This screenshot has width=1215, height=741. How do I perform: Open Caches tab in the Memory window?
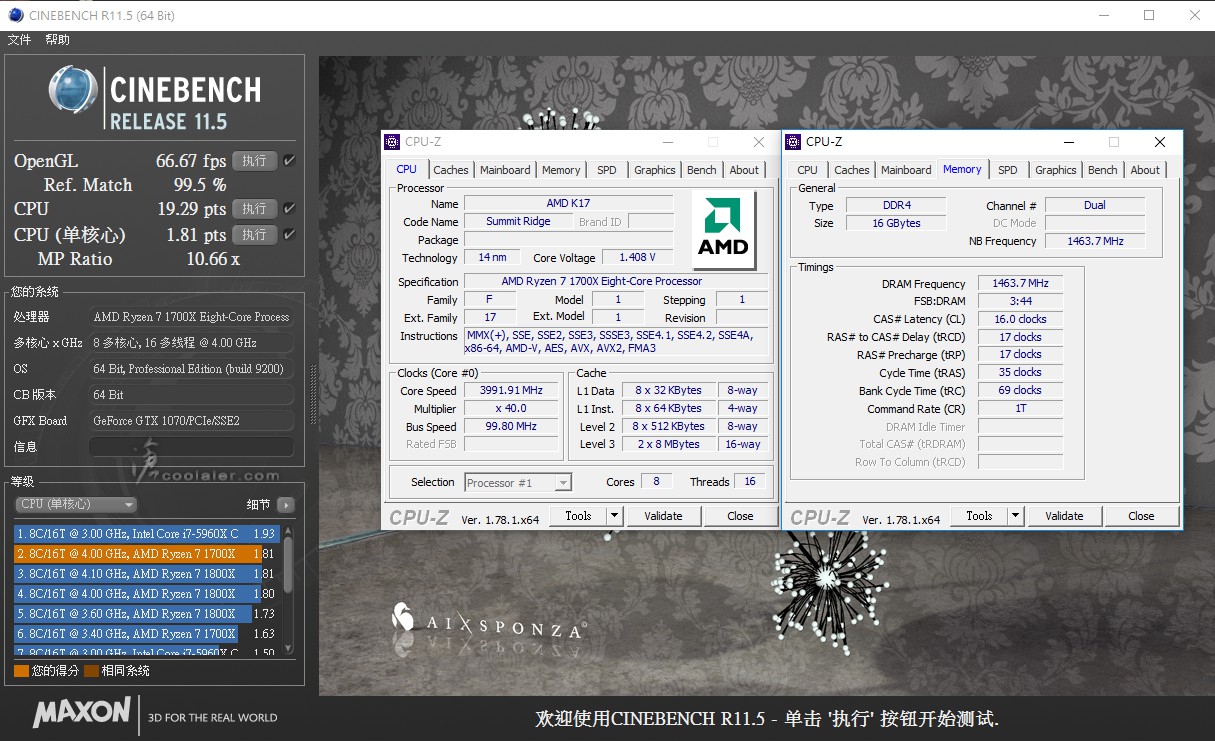click(x=852, y=170)
